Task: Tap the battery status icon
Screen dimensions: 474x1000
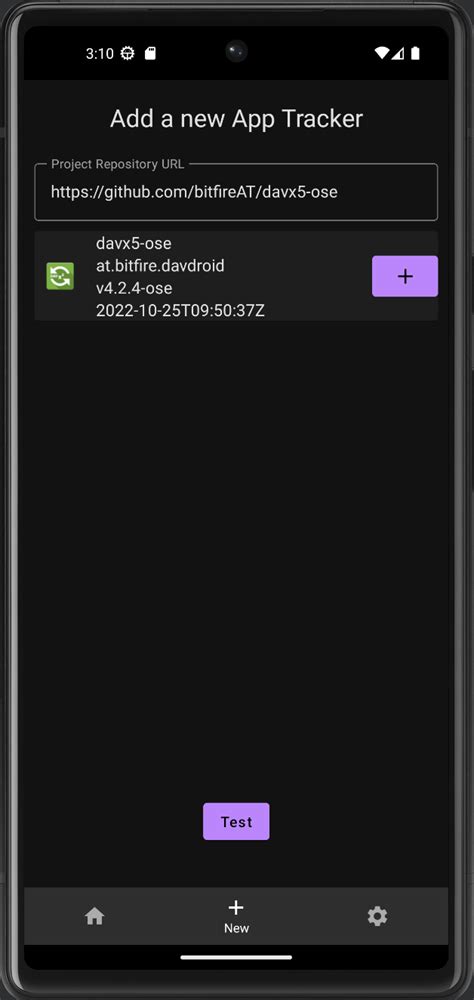Action: [x=415, y=54]
